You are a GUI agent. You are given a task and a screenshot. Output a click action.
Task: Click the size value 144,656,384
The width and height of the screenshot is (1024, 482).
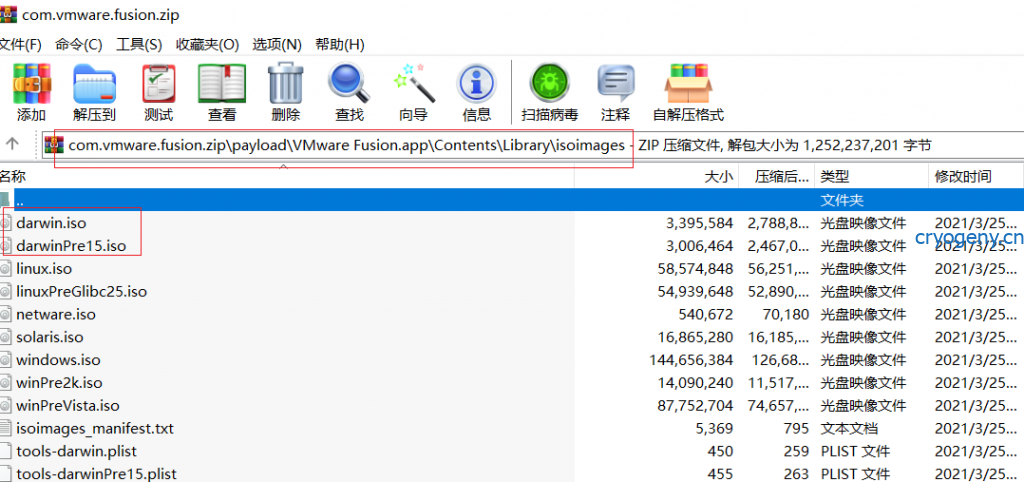coord(692,360)
